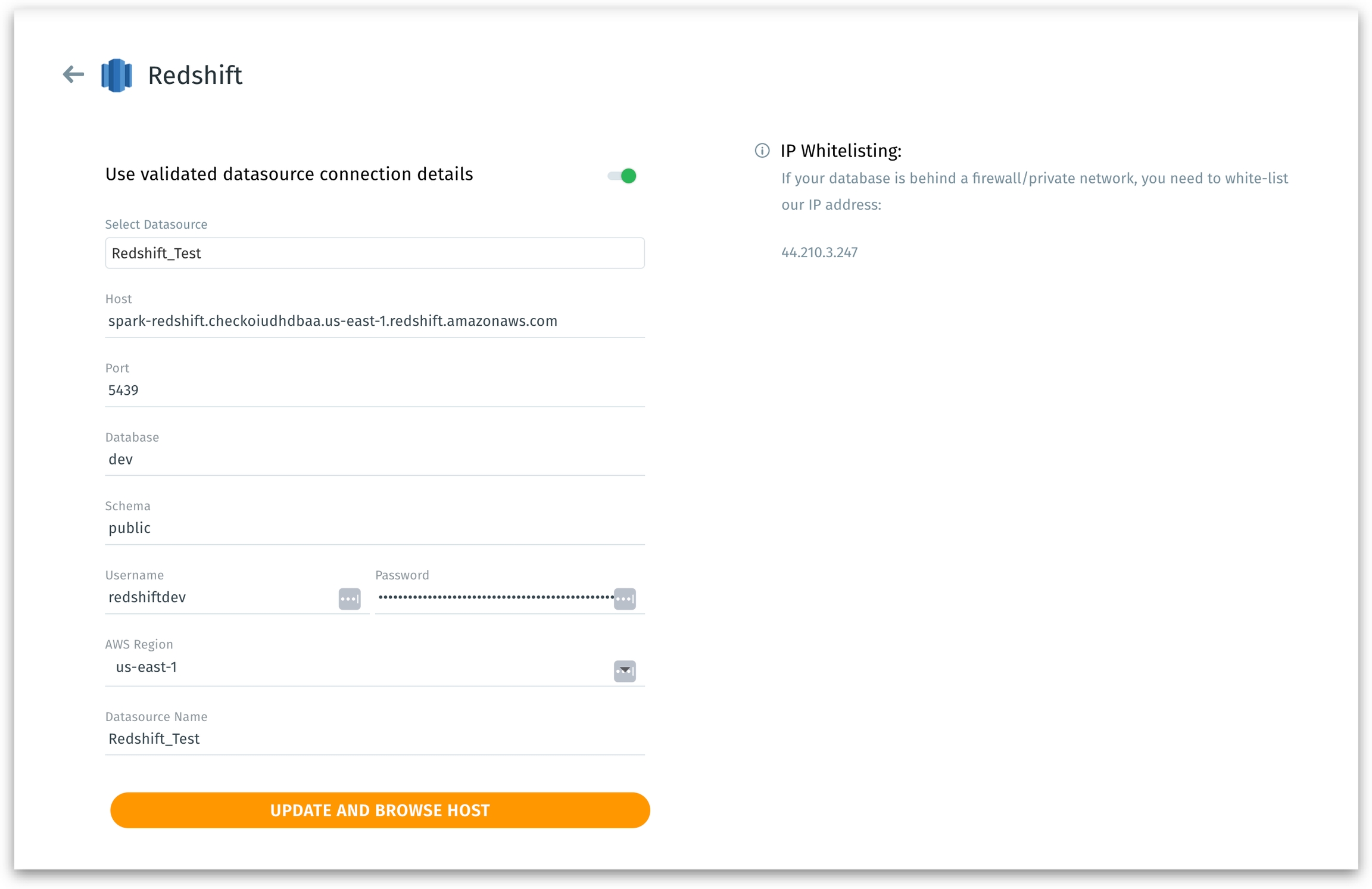The height and width of the screenshot is (889, 1372).
Task: Click the IP Whitelisting info icon
Action: click(x=762, y=151)
